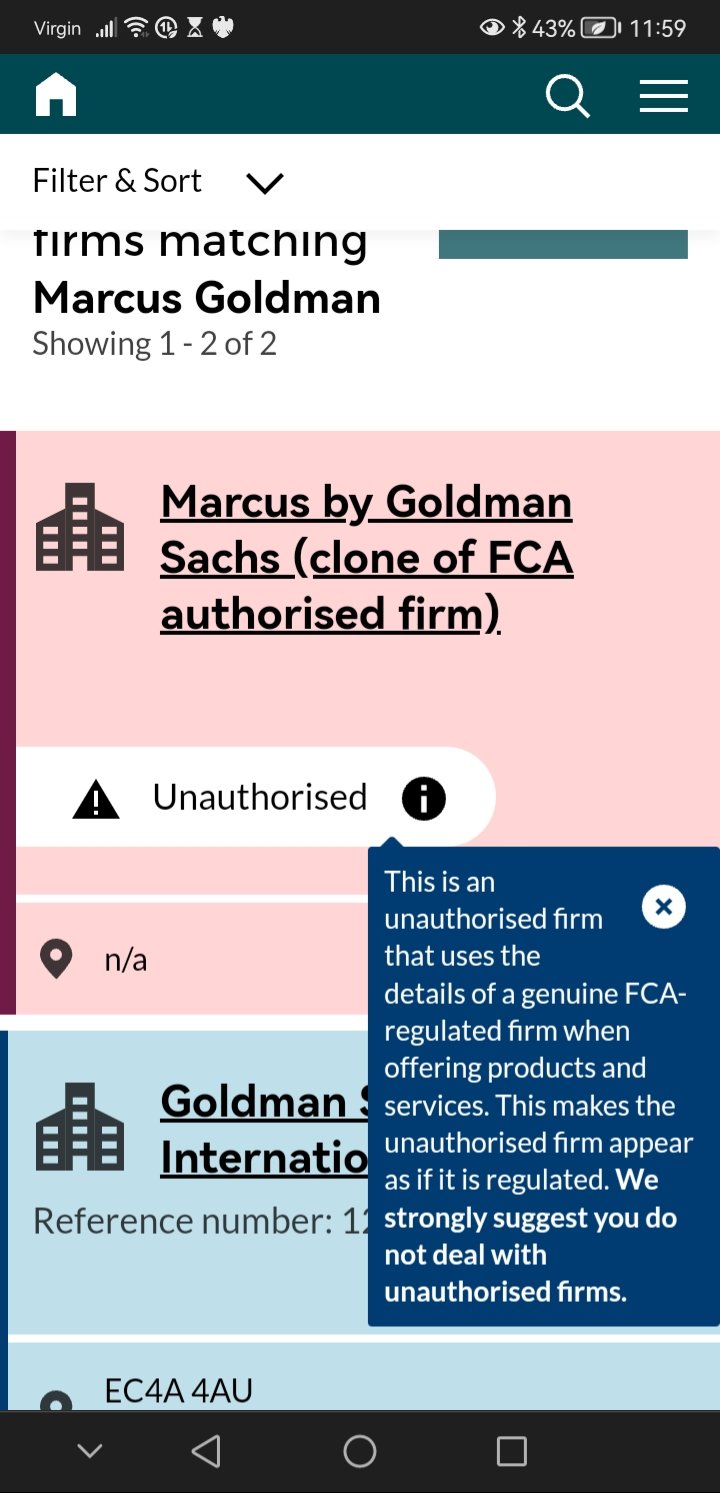Screen dimensions: 720x1493
Task: Open the Filter & Sort label
Action: point(117,181)
